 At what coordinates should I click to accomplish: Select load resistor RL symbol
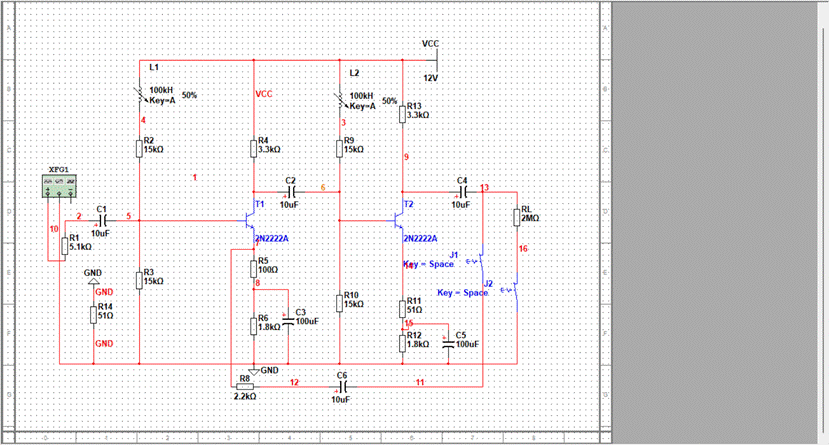pyautogui.click(x=517, y=217)
